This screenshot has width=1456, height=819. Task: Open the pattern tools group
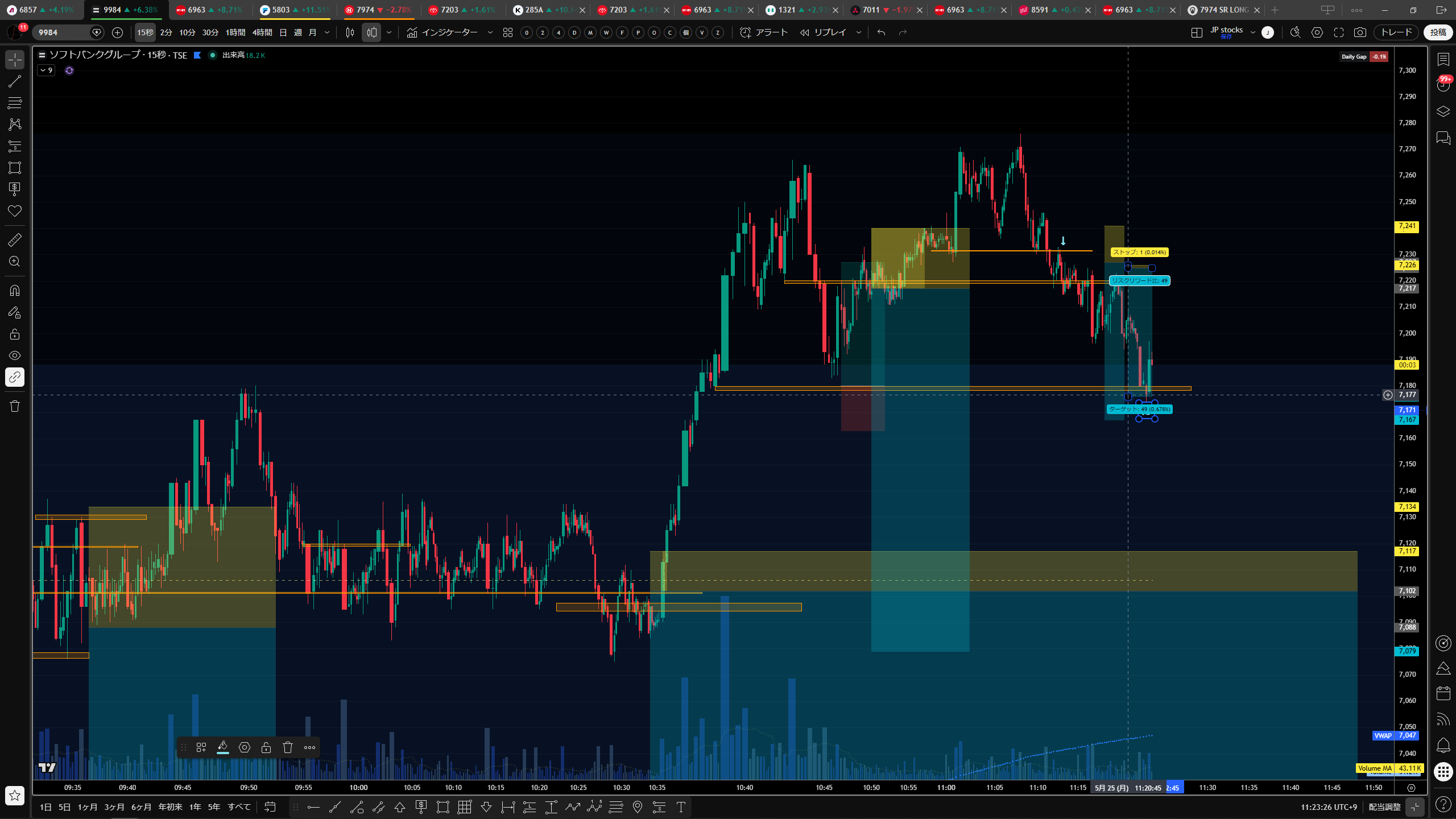pyautogui.click(x=15, y=124)
